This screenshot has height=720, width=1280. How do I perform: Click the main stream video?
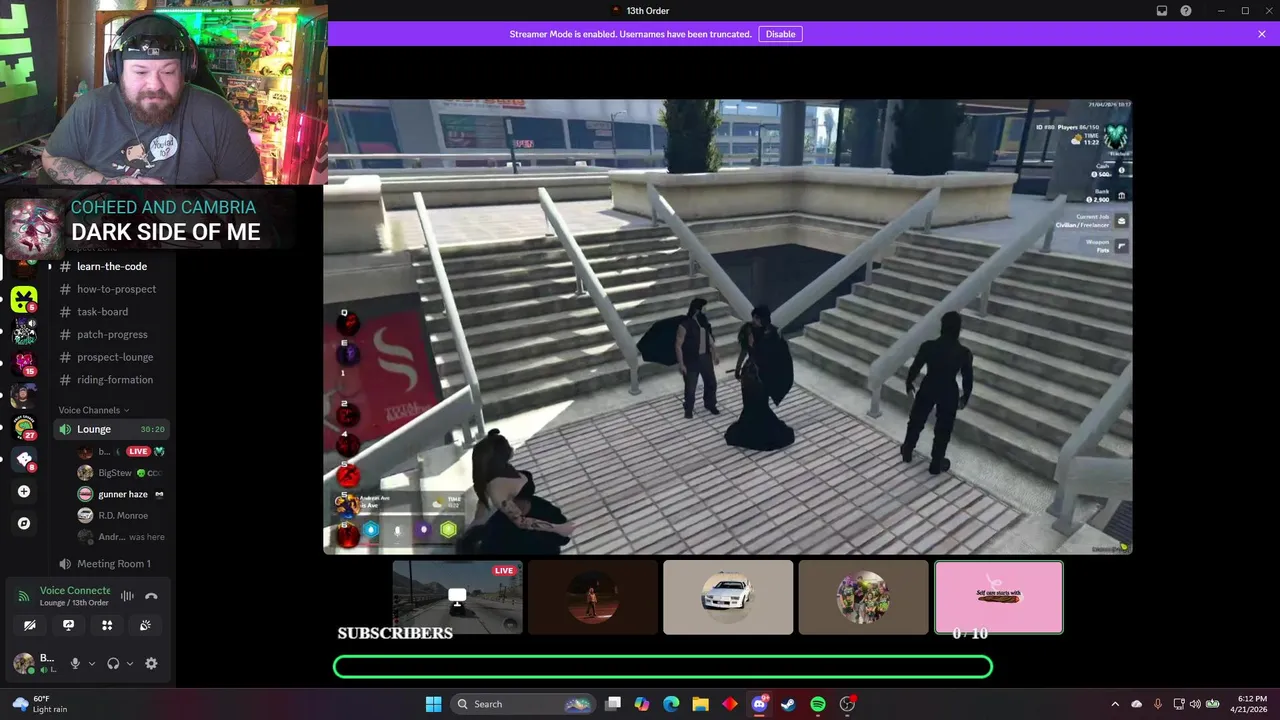[x=728, y=326]
